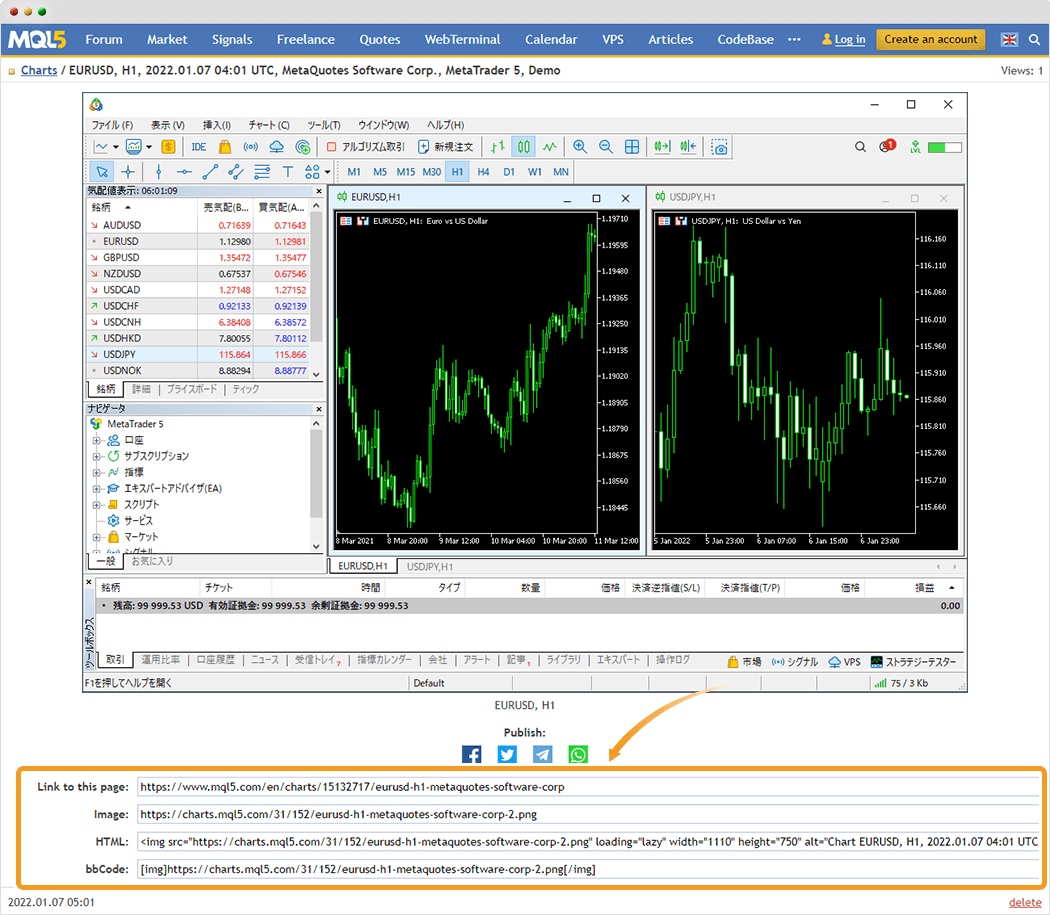Click the language flag icon in MQL5 header

pyautogui.click(x=1009, y=40)
